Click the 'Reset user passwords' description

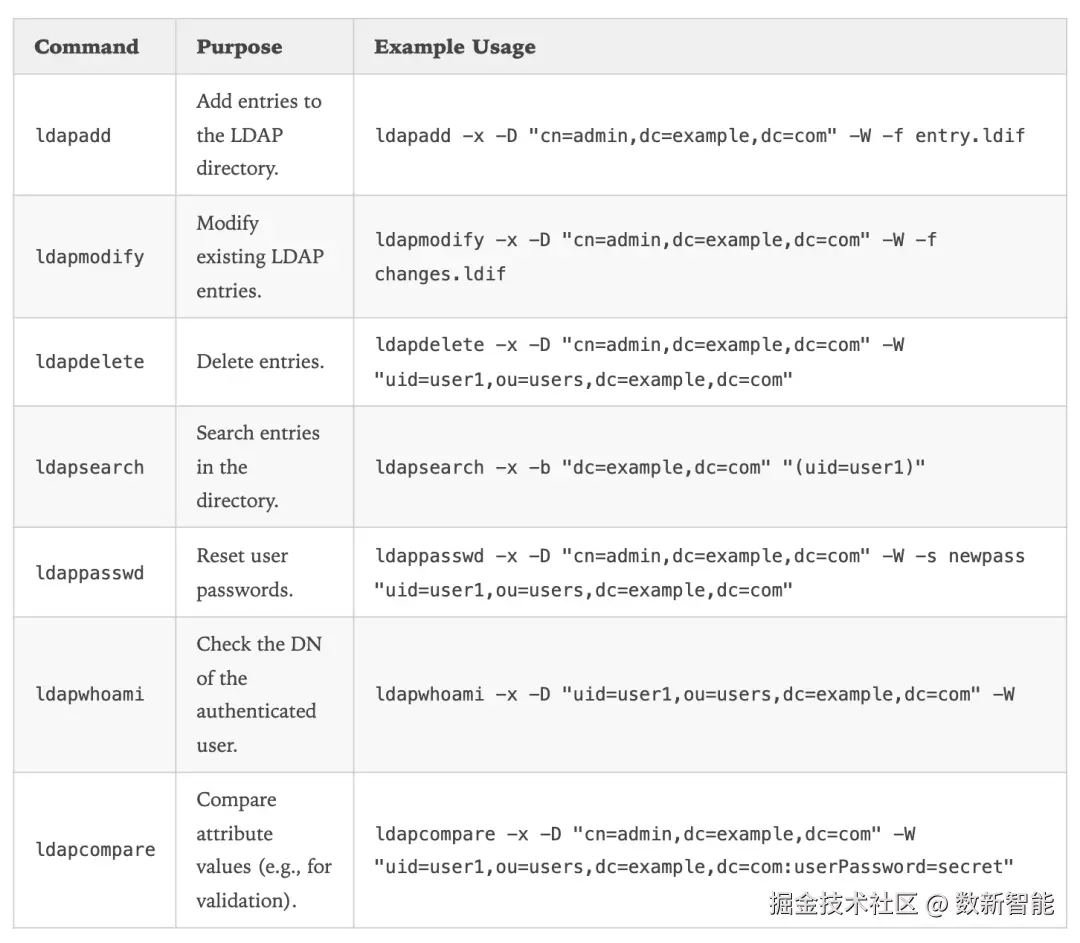coord(245,573)
